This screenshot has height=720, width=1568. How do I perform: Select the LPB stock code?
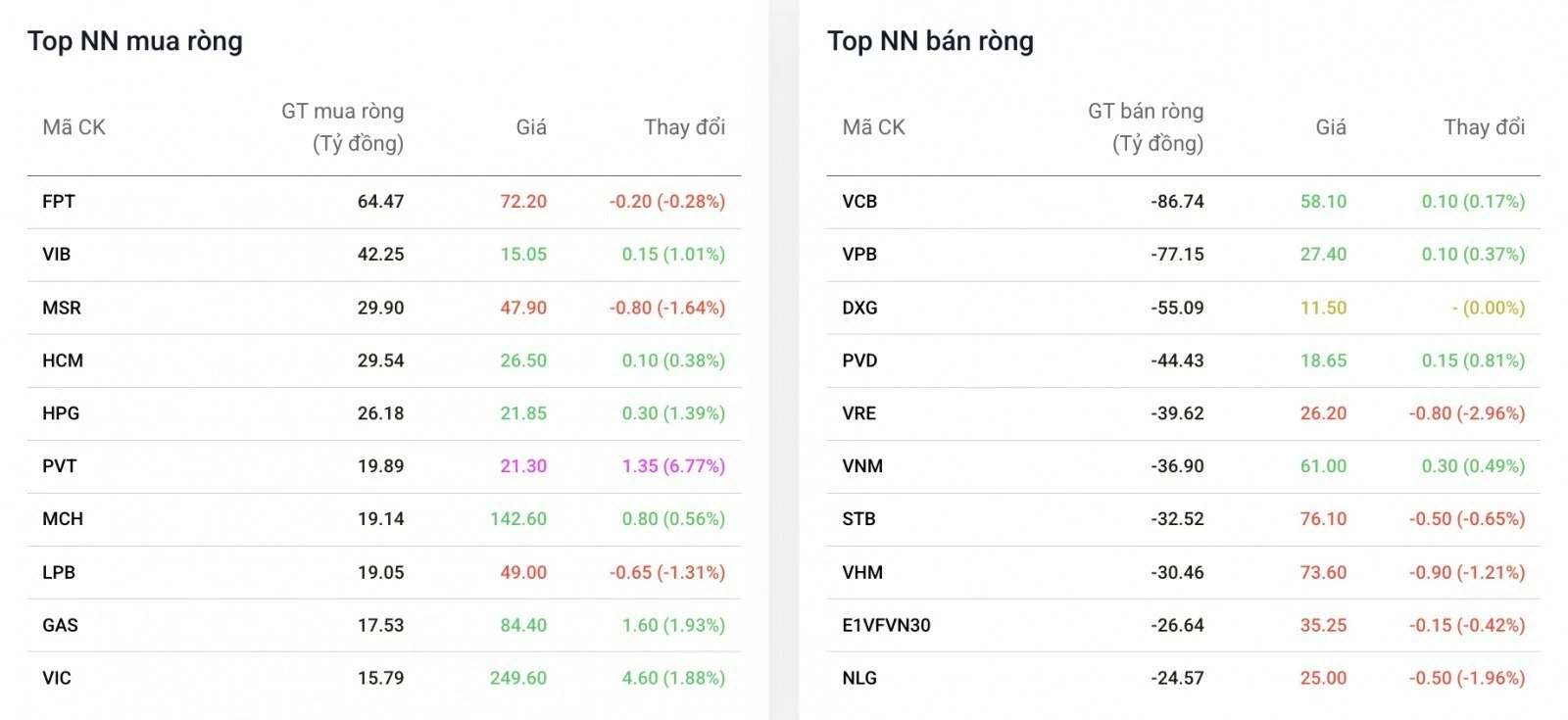click(x=59, y=572)
